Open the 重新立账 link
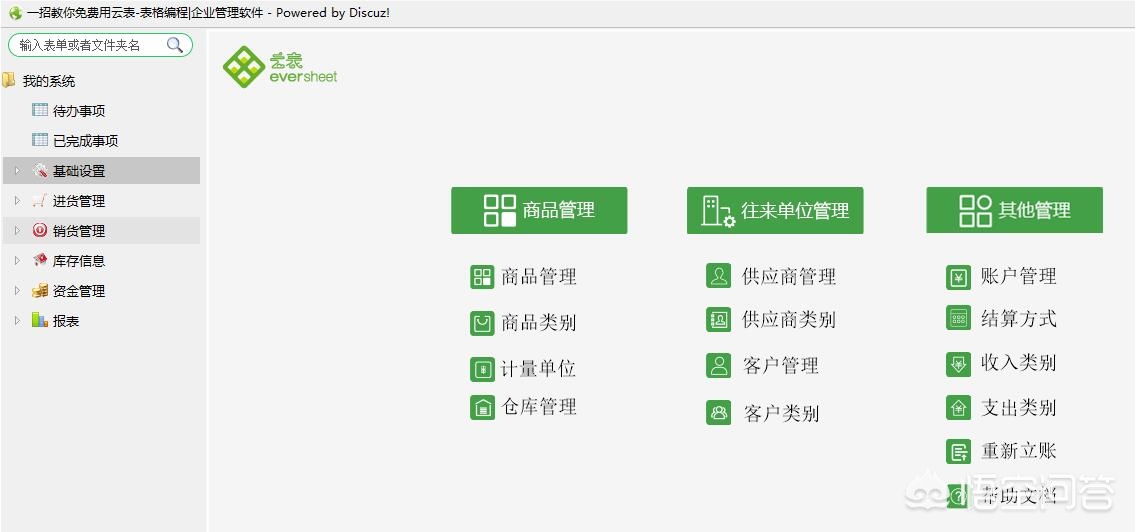 coord(1018,452)
